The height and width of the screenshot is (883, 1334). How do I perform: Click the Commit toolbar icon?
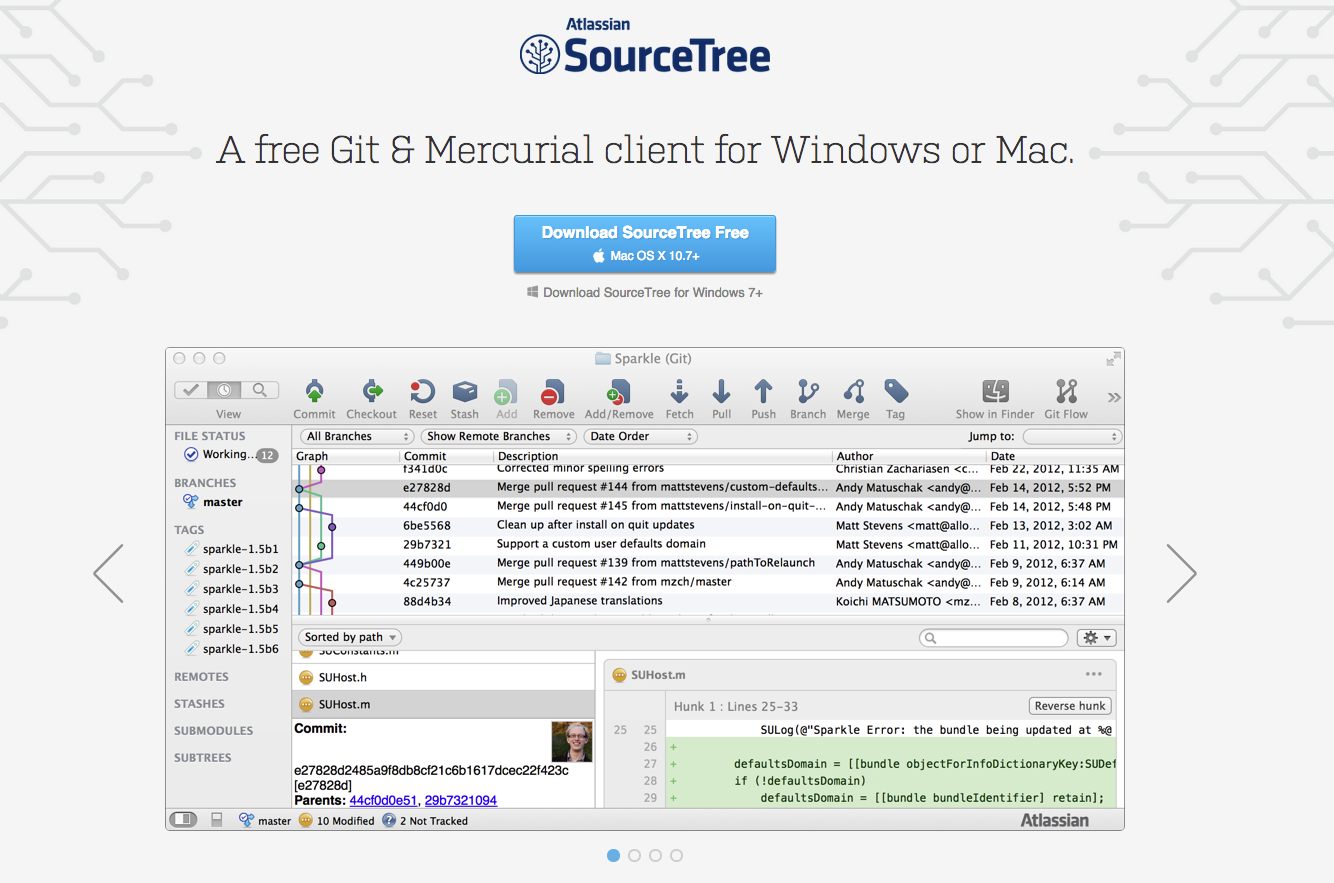pyautogui.click(x=314, y=391)
